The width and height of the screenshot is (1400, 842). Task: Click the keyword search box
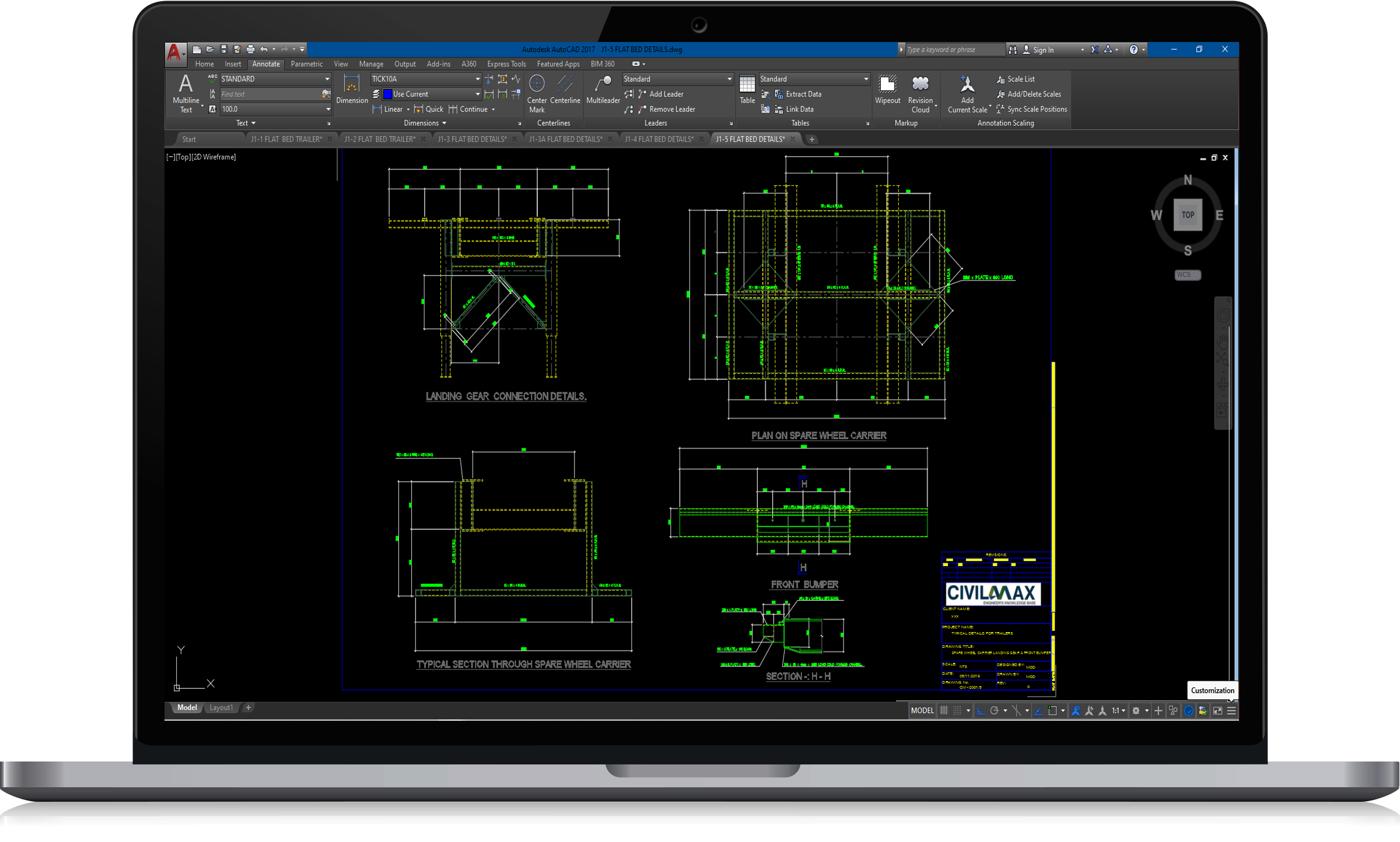(955, 50)
